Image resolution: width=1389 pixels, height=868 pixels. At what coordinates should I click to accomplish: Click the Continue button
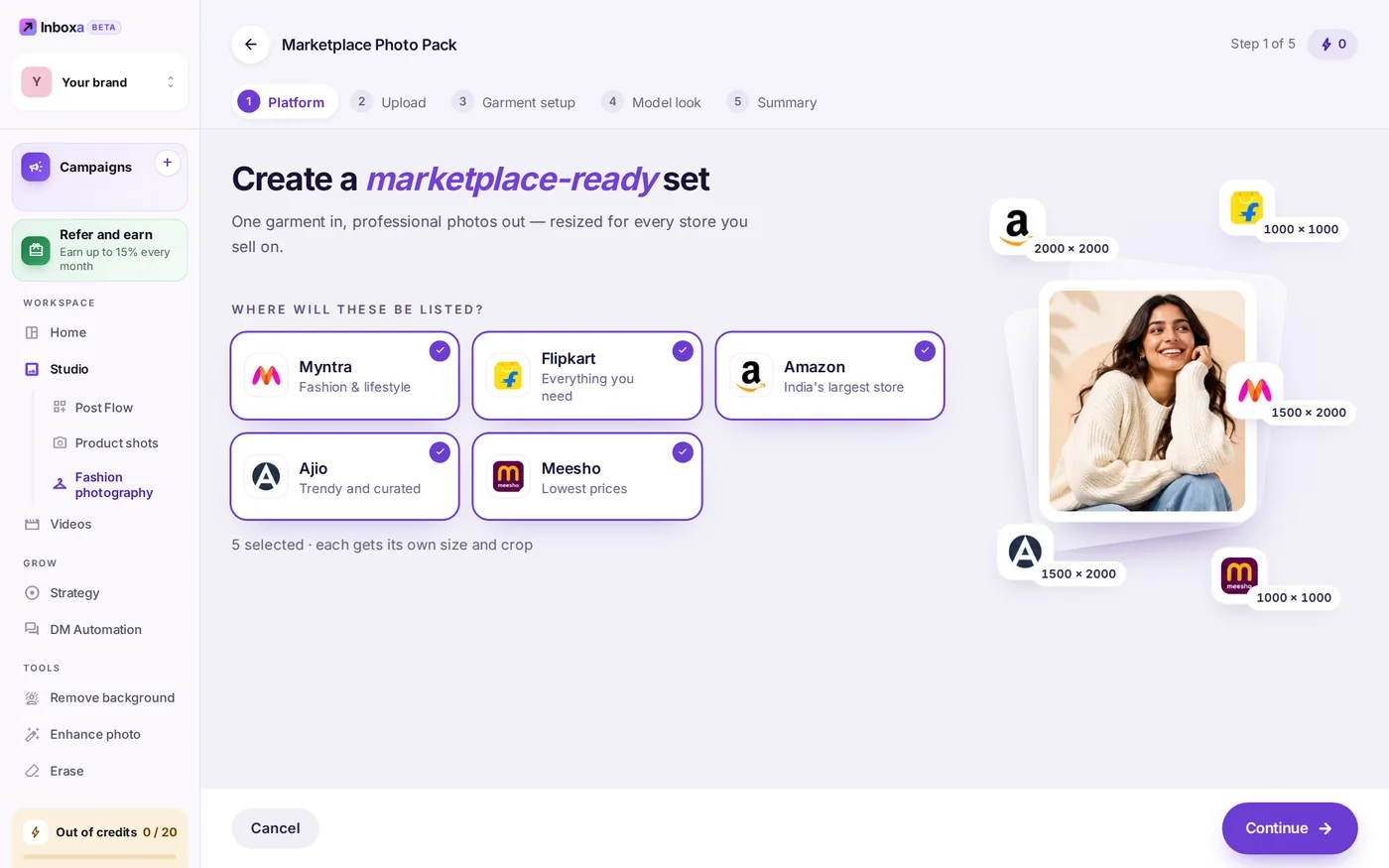pos(1289,828)
